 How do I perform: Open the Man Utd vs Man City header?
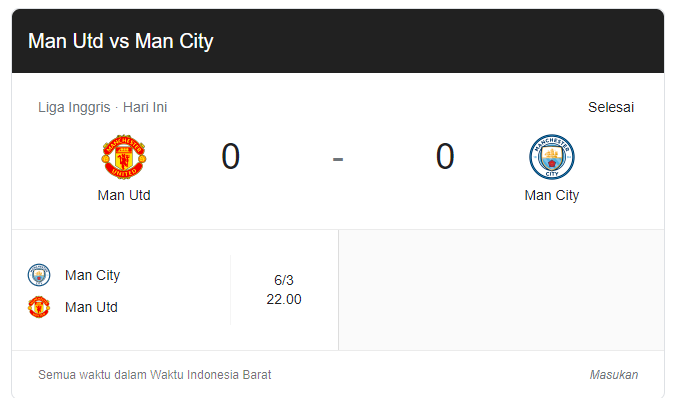point(121,41)
